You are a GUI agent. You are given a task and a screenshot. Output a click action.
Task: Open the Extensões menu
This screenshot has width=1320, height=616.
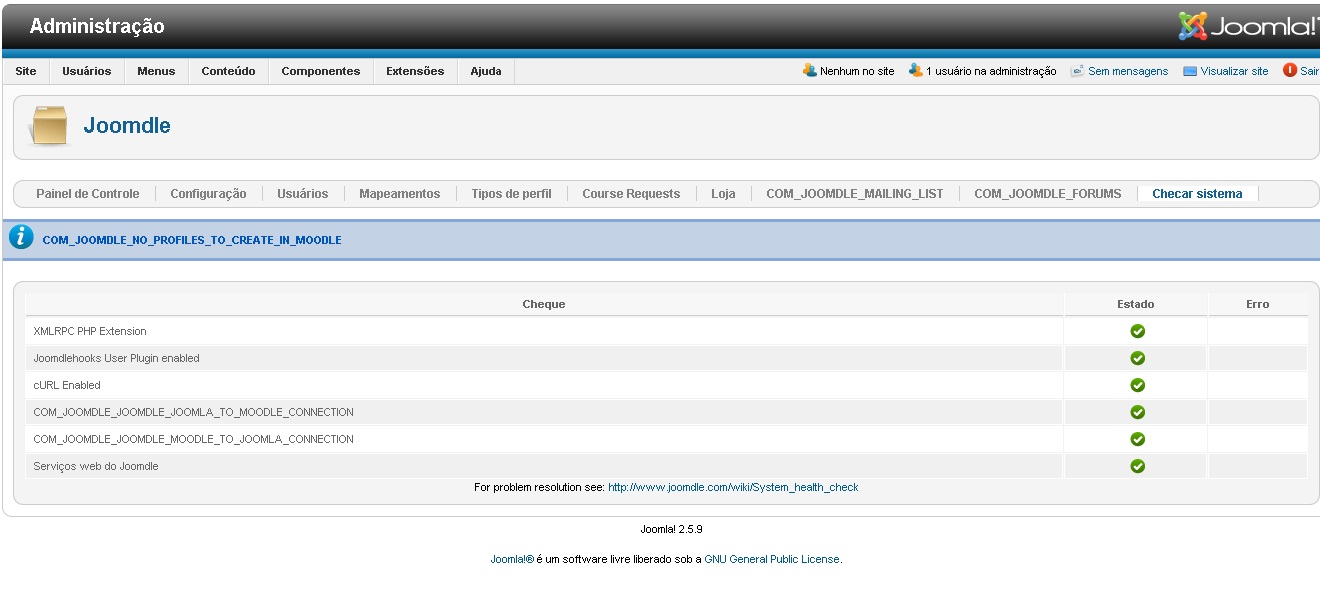click(414, 71)
